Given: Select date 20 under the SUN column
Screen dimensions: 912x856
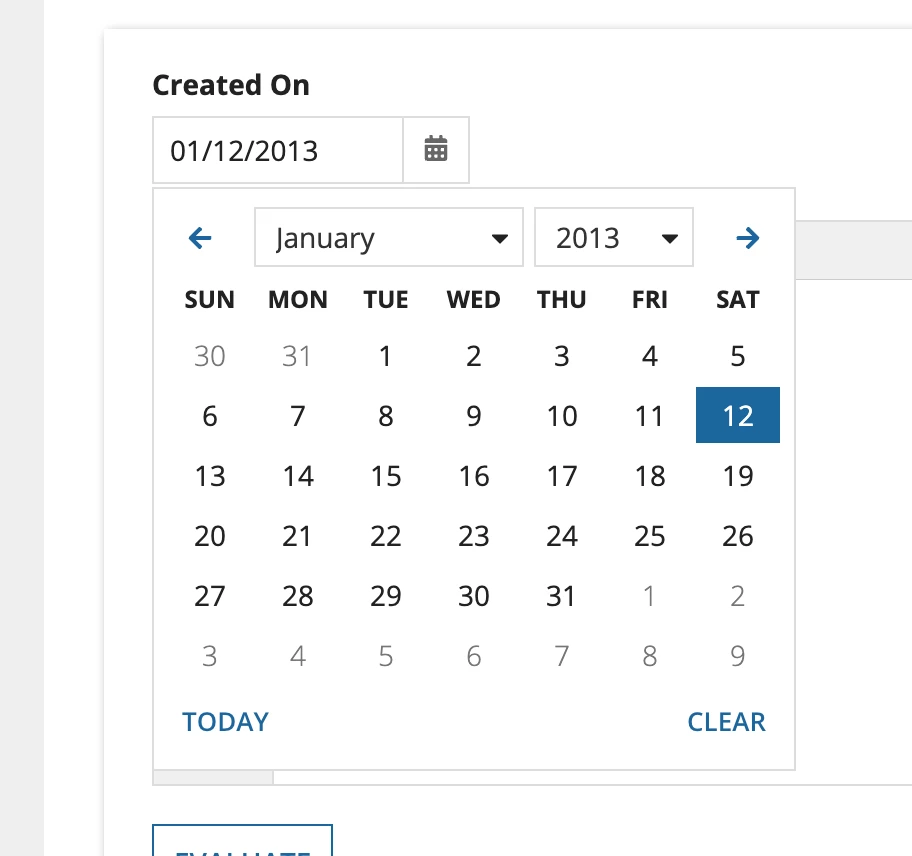Looking at the screenshot, I should coord(209,536).
